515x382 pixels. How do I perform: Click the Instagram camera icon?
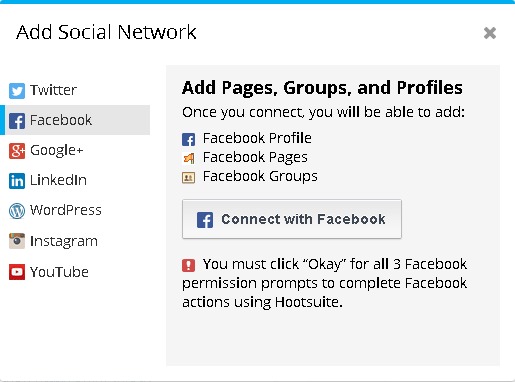(x=17, y=241)
